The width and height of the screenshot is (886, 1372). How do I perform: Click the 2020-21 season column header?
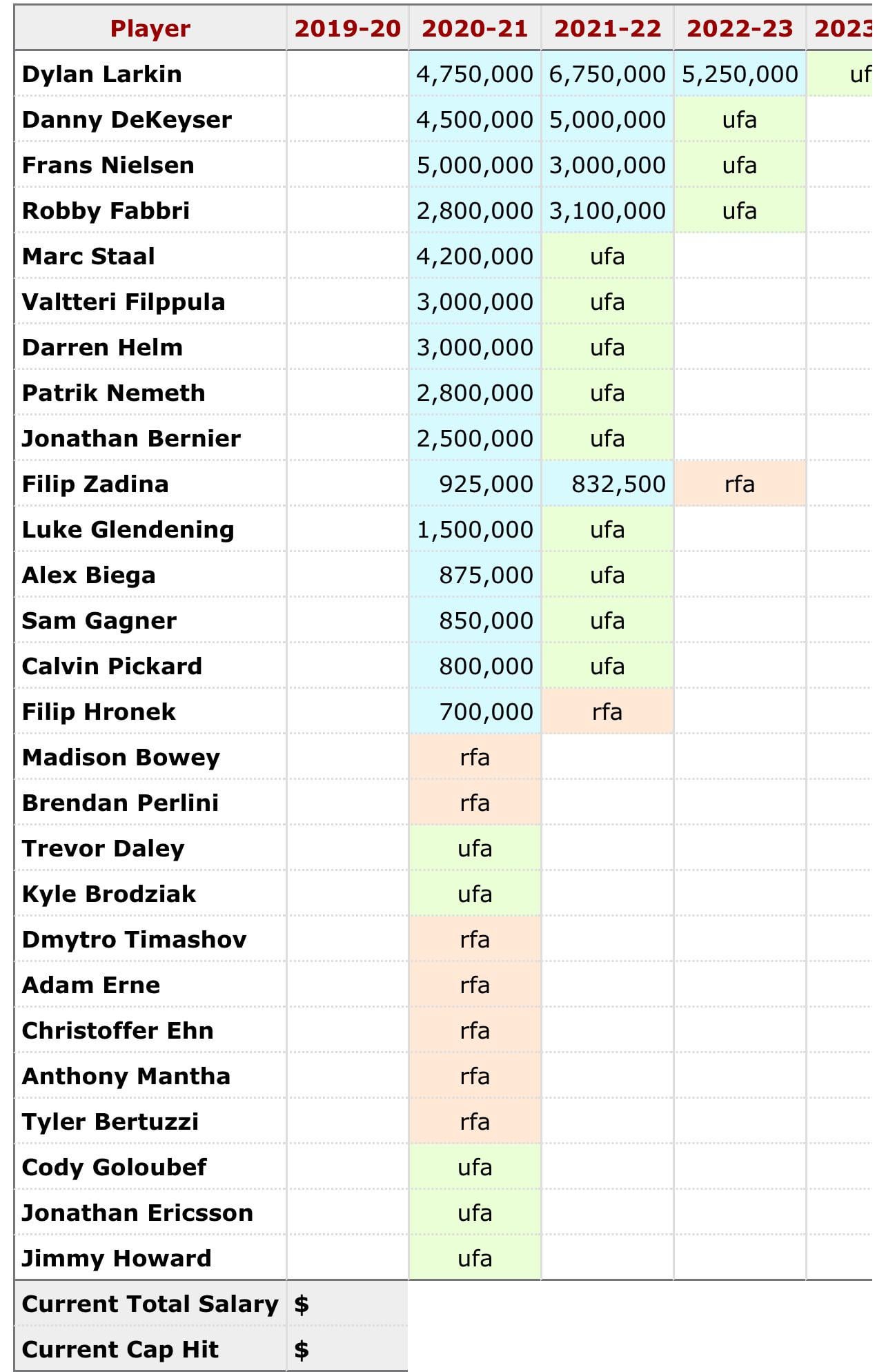(475, 28)
